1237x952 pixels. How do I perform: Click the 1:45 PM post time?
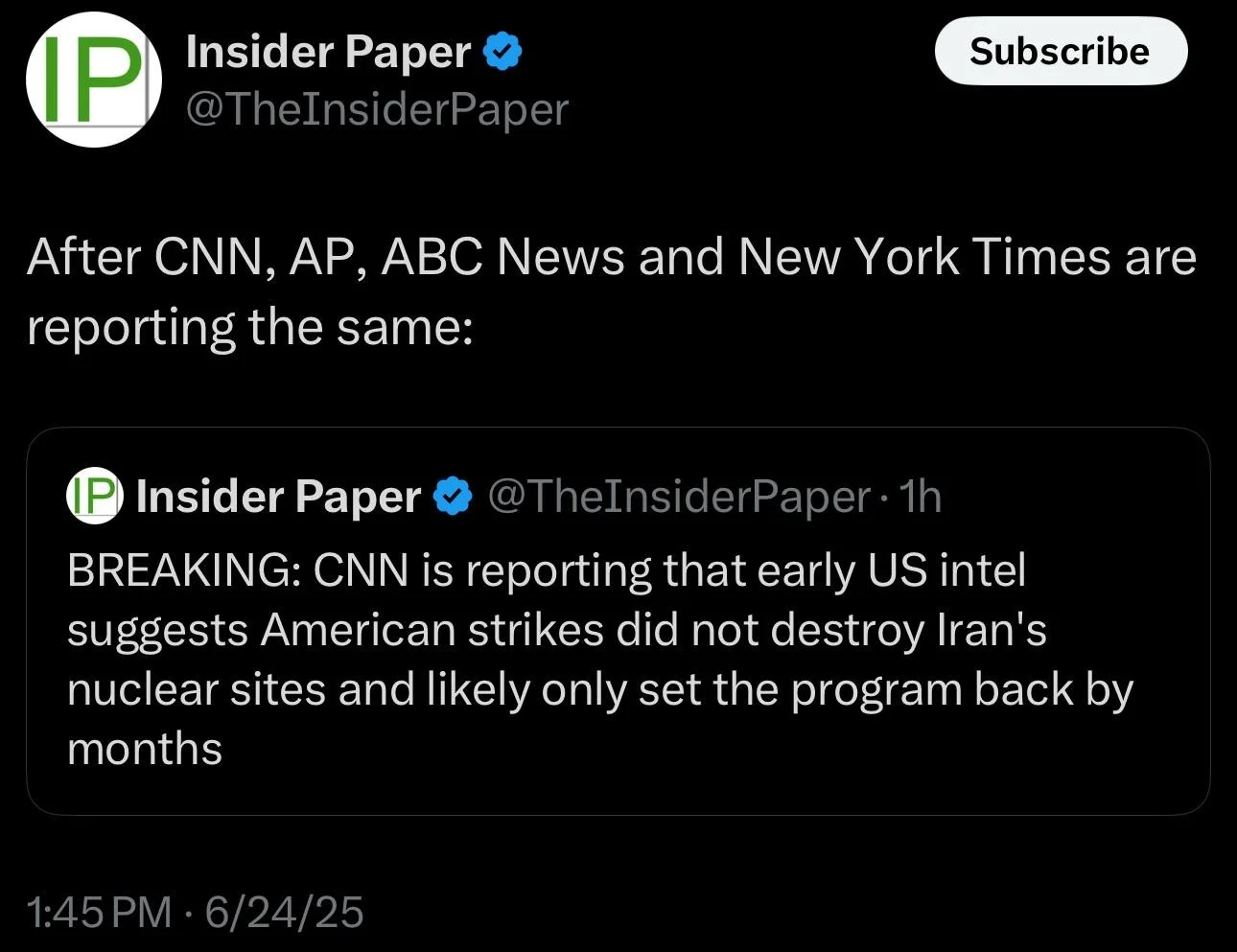(x=99, y=912)
